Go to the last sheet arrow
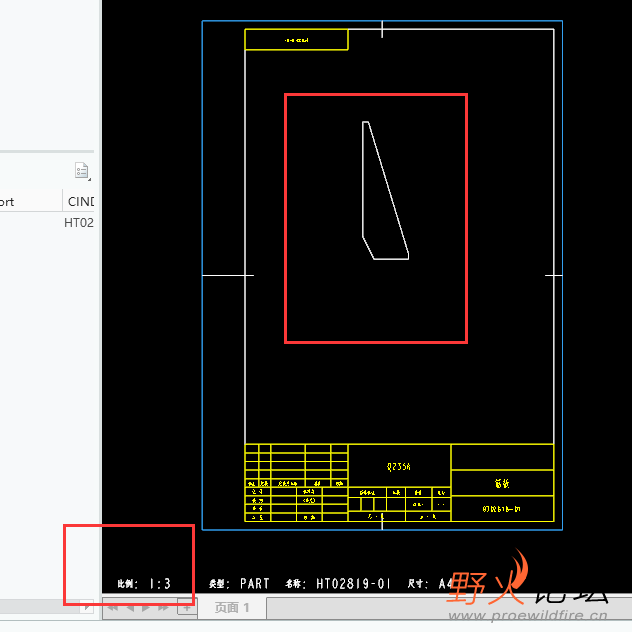Screen dimensions: 632x632 (x=163, y=607)
